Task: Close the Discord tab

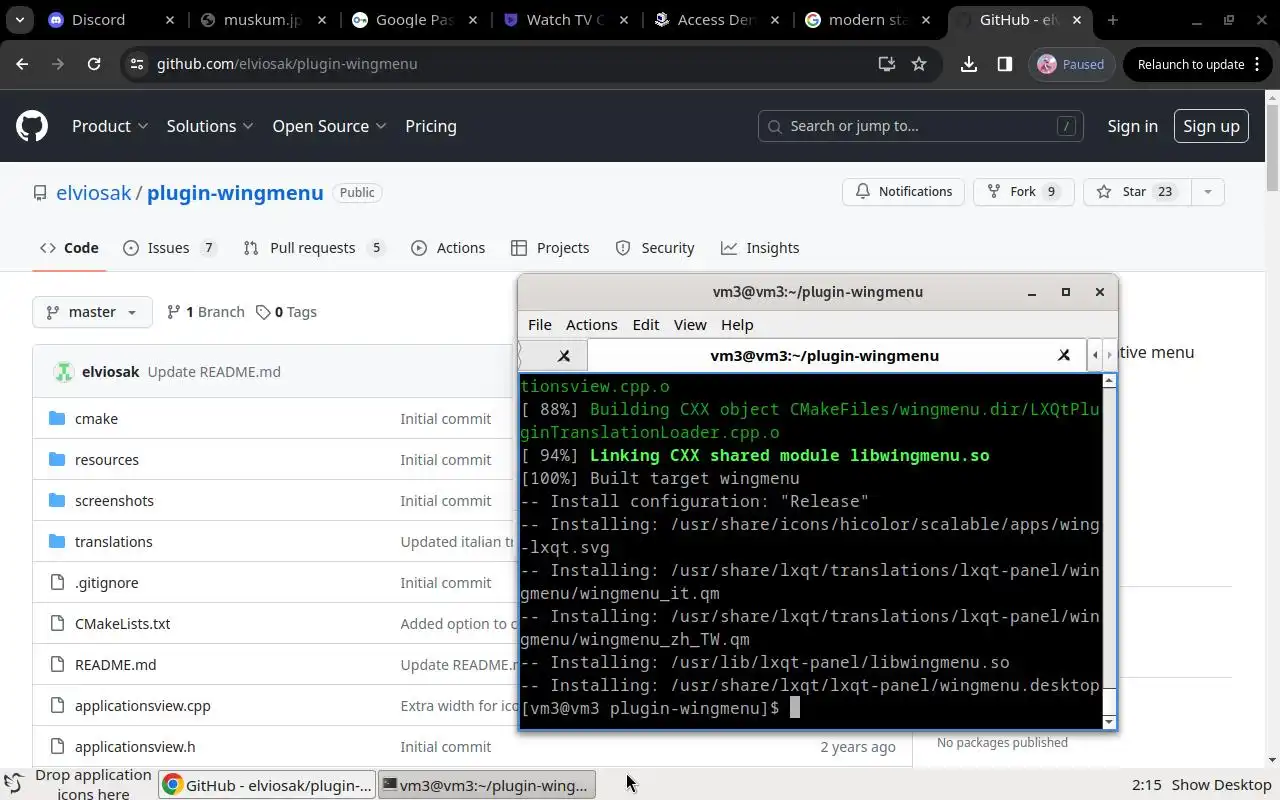Action: click(x=169, y=20)
